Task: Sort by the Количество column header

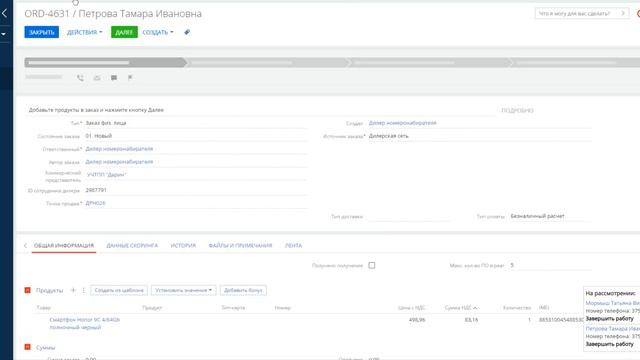Action: coord(517,308)
